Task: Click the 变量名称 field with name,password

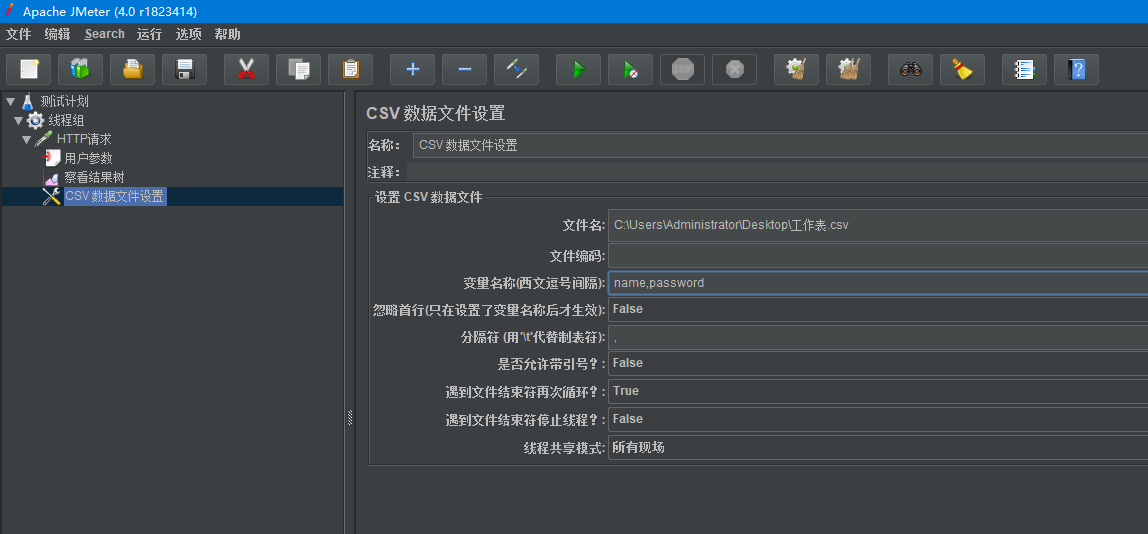Action: click(878, 283)
